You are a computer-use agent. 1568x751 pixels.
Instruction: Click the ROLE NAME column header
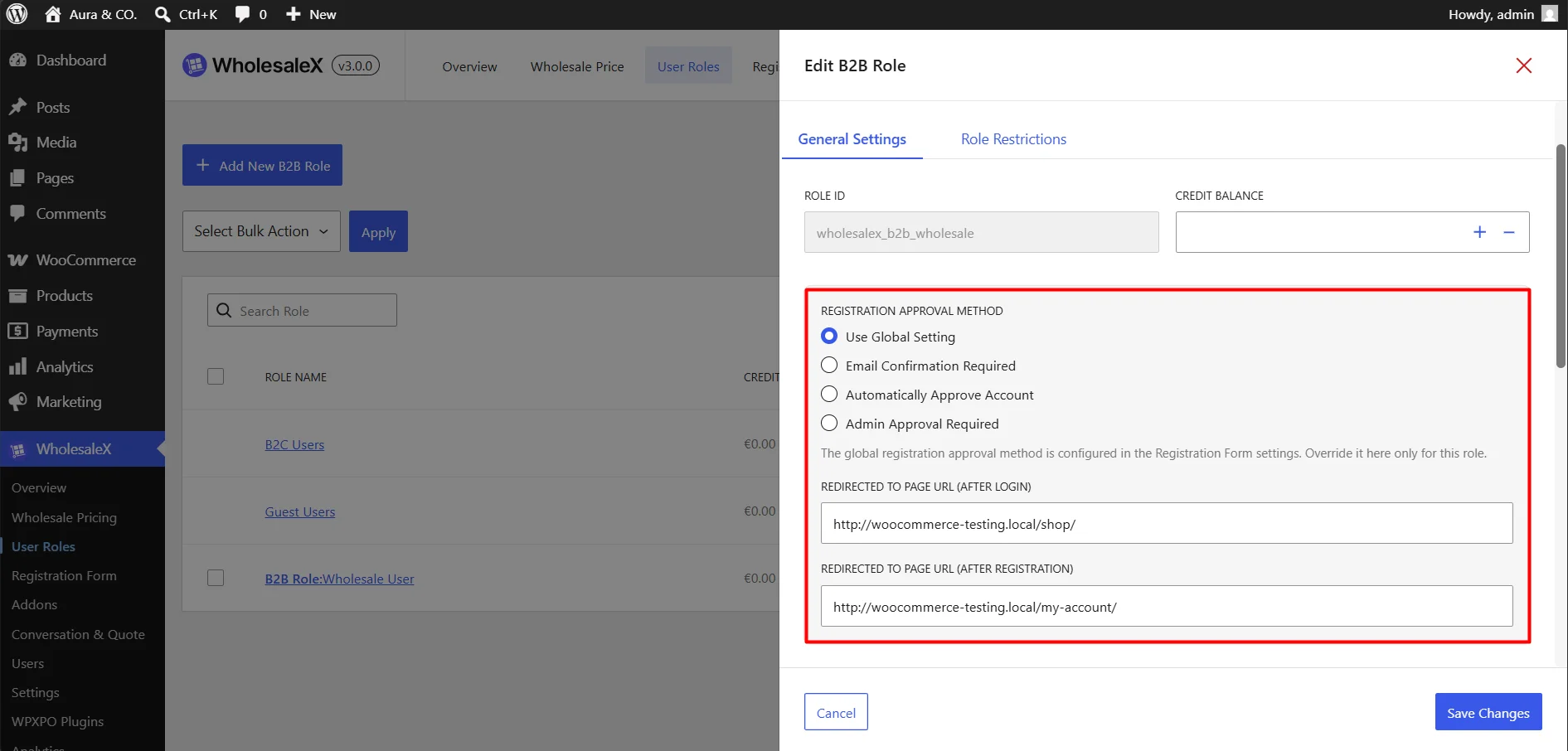pyautogui.click(x=296, y=377)
